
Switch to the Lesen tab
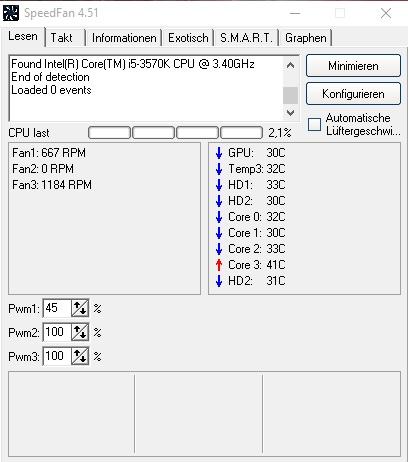23,36
